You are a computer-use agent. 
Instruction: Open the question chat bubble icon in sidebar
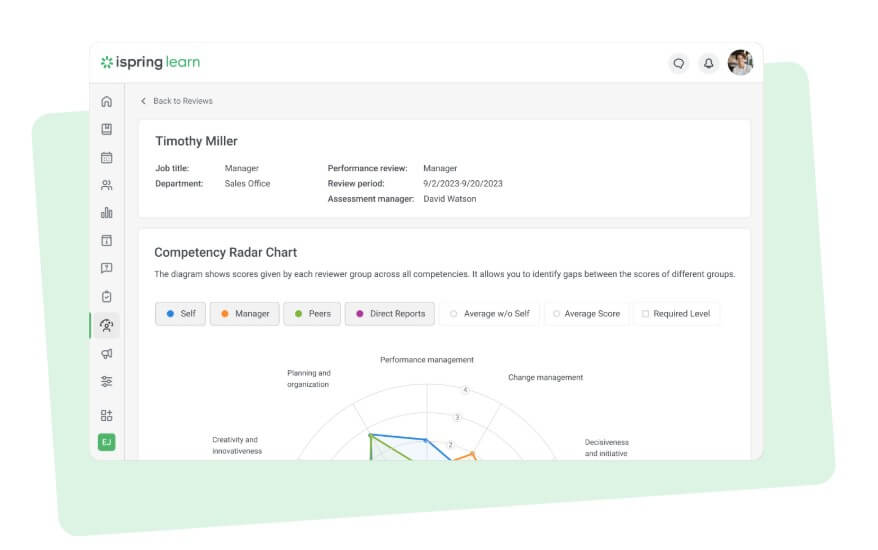(106, 268)
